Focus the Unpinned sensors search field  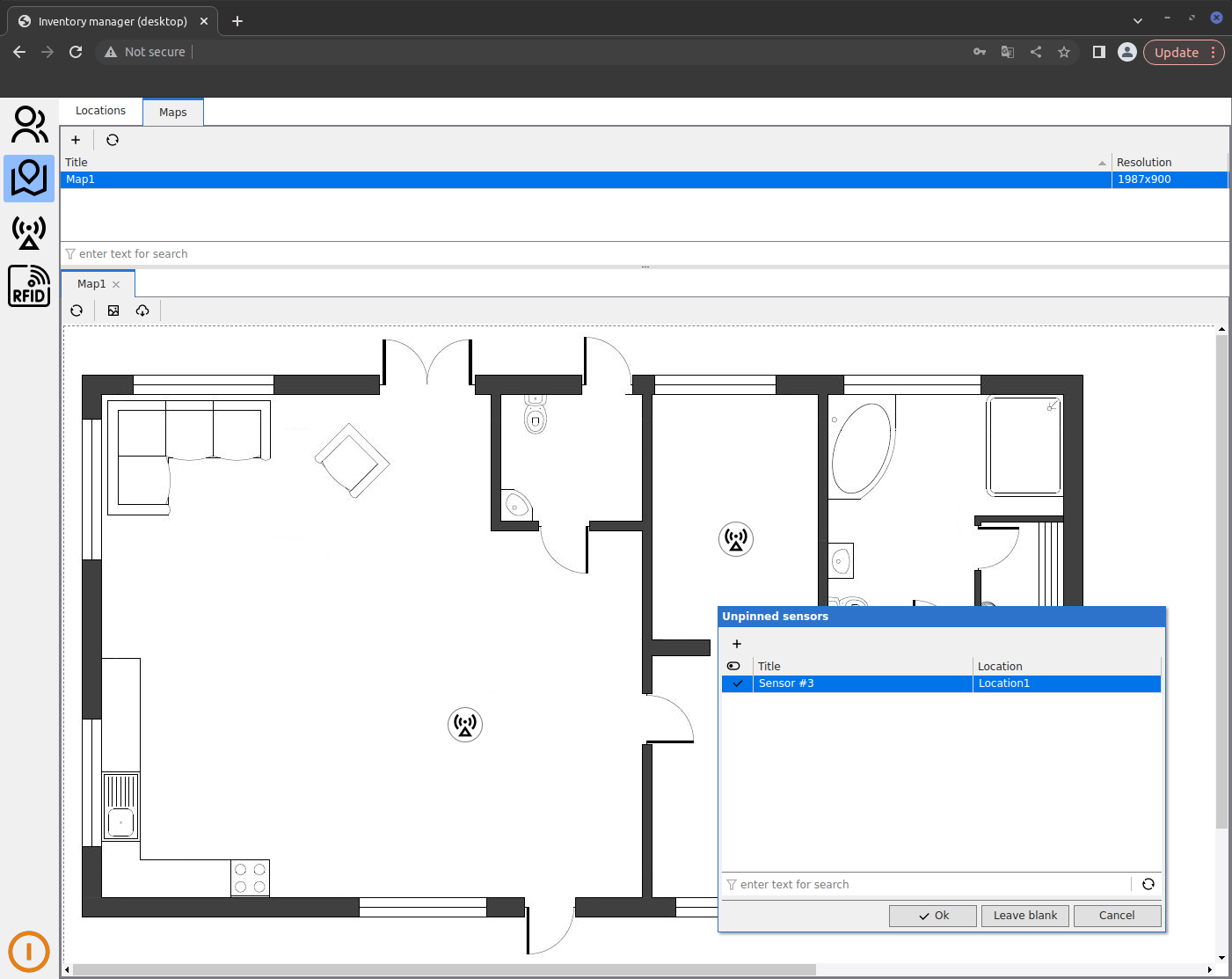click(x=927, y=885)
